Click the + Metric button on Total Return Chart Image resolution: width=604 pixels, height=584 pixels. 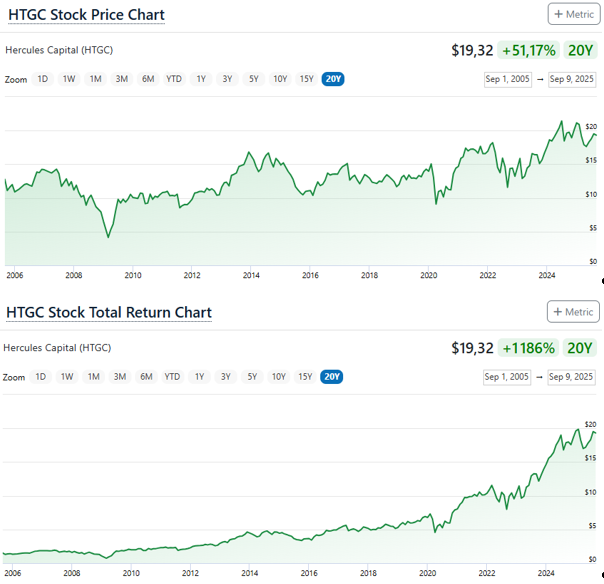pyautogui.click(x=574, y=312)
